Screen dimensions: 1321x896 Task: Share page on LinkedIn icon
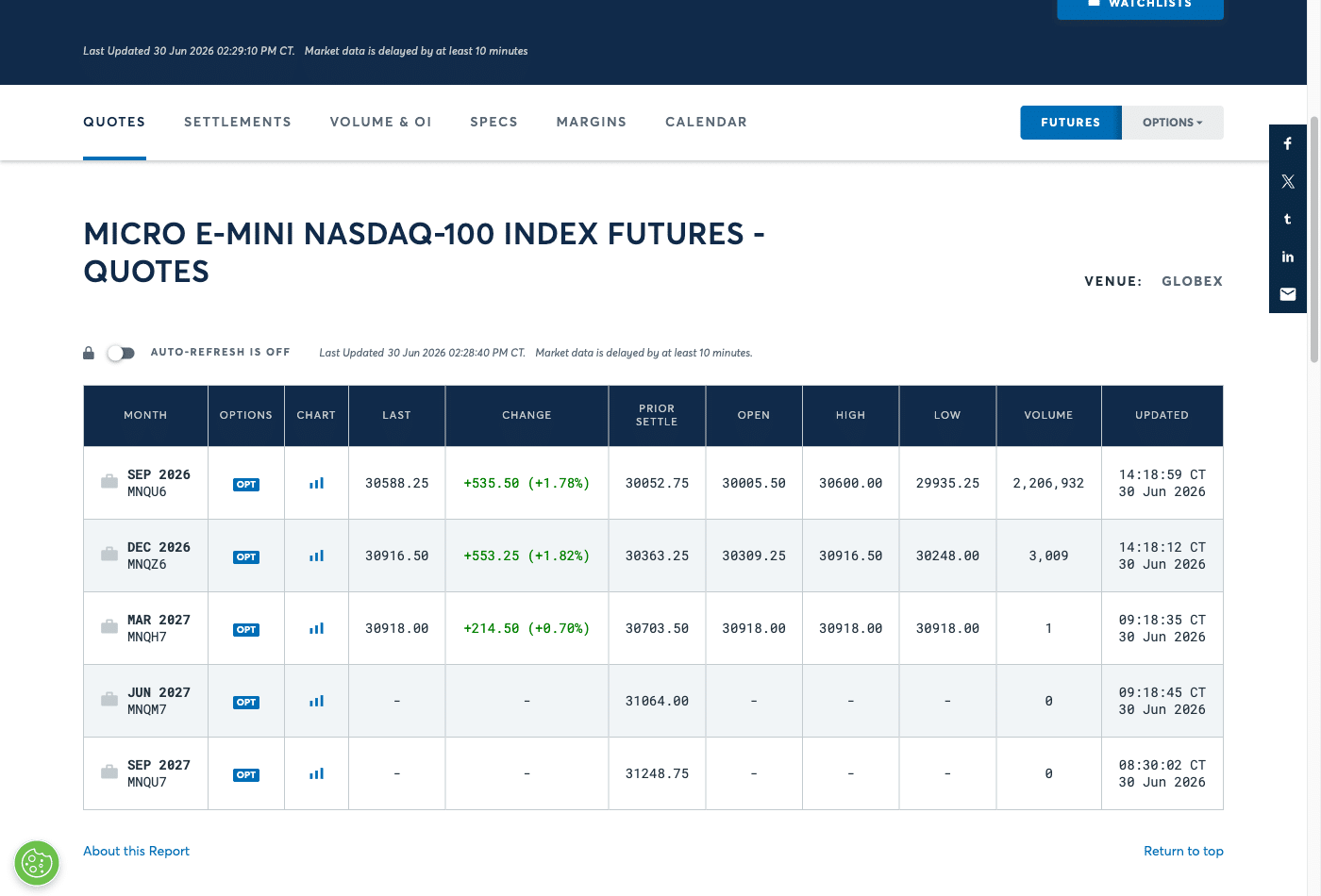pos(1288,257)
